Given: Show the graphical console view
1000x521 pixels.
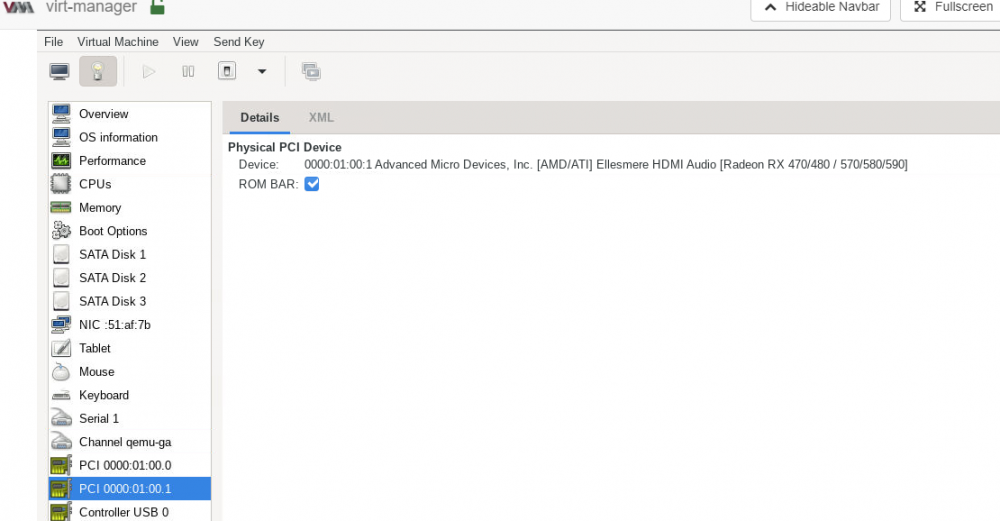Looking at the screenshot, I should 59,71.
